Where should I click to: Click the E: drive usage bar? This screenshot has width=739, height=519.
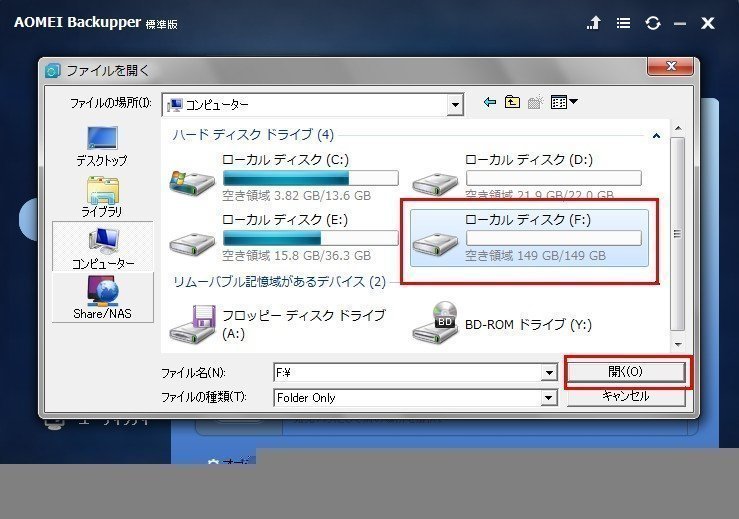[x=311, y=238]
